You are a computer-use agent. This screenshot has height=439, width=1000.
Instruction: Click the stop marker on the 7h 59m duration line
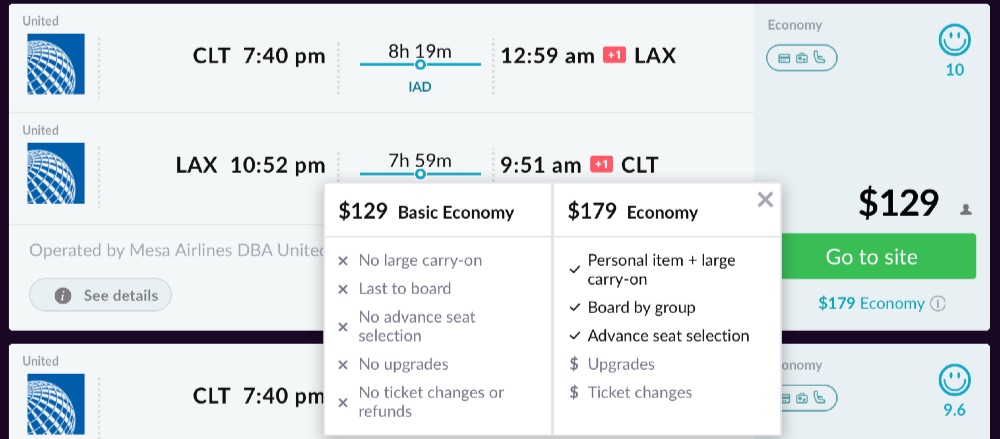420,174
